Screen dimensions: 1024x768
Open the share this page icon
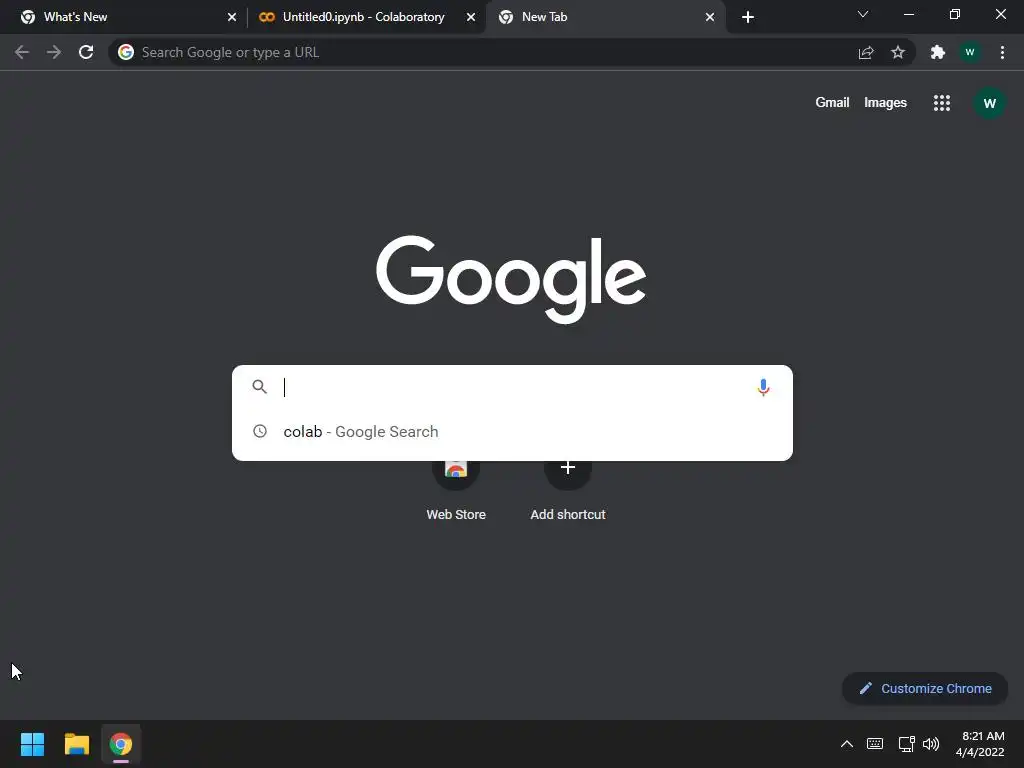(866, 52)
